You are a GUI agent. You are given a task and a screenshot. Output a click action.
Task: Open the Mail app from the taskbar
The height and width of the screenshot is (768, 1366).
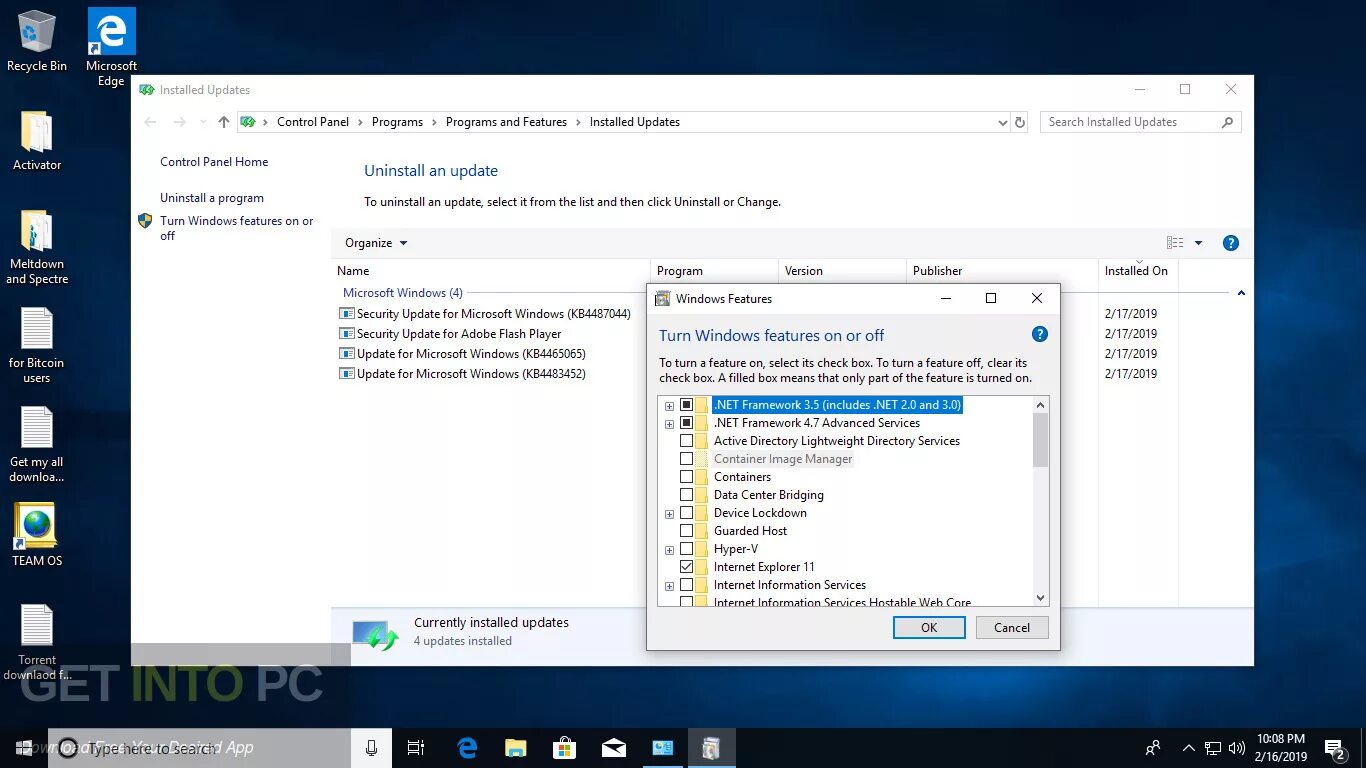coord(613,748)
